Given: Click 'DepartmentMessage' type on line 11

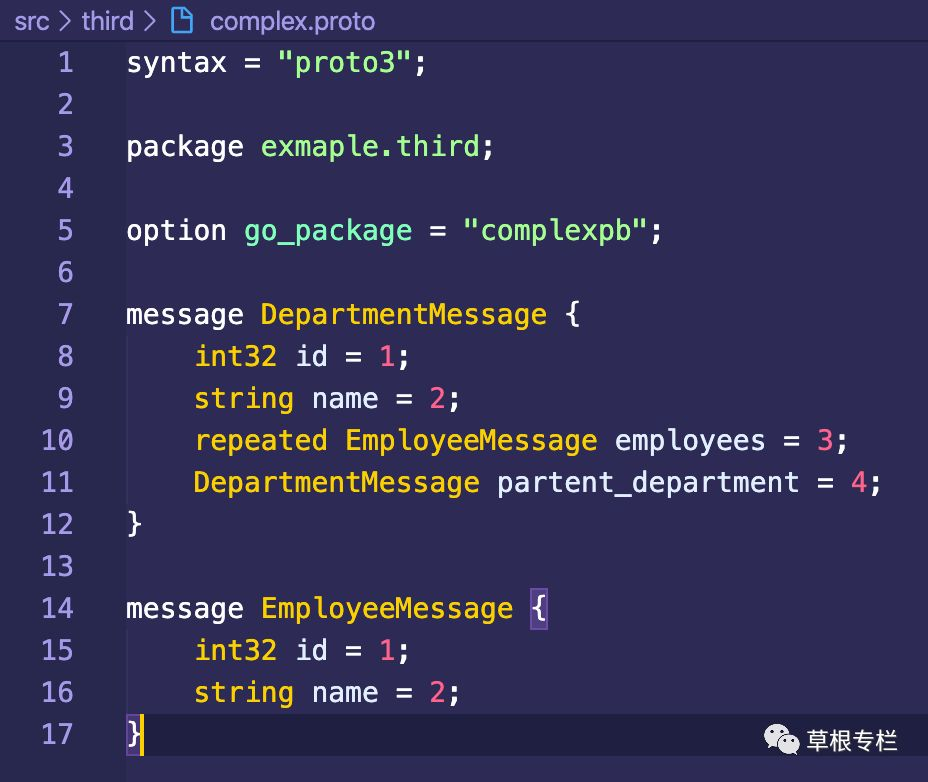Looking at the screenshot, I should (x=336, y=482).
